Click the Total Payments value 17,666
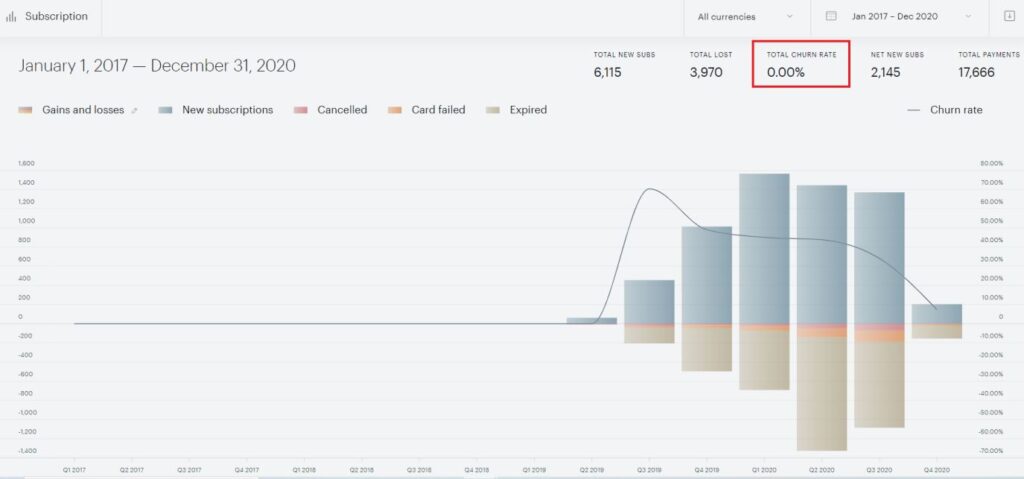 click(976, 73)
